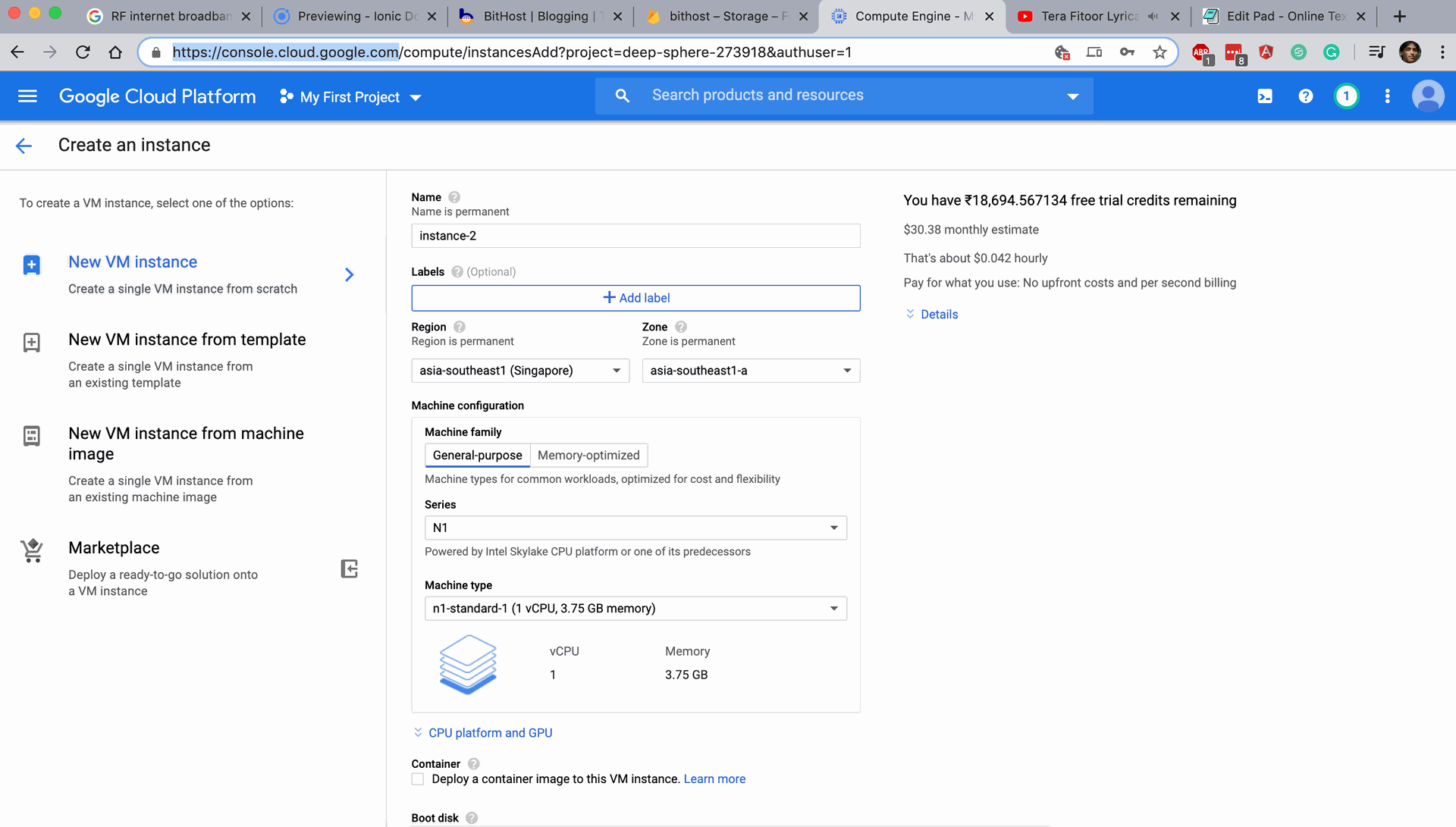Click the machine image option icon
This screenshot has width=1456, height=827.
coord(31,436)
